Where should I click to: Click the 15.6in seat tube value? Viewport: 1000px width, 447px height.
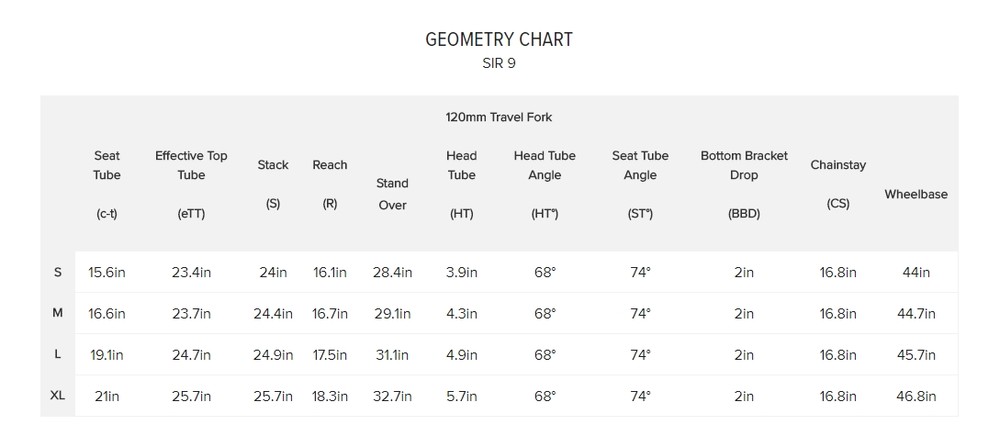pyautogui.click(x=107, y=272)
